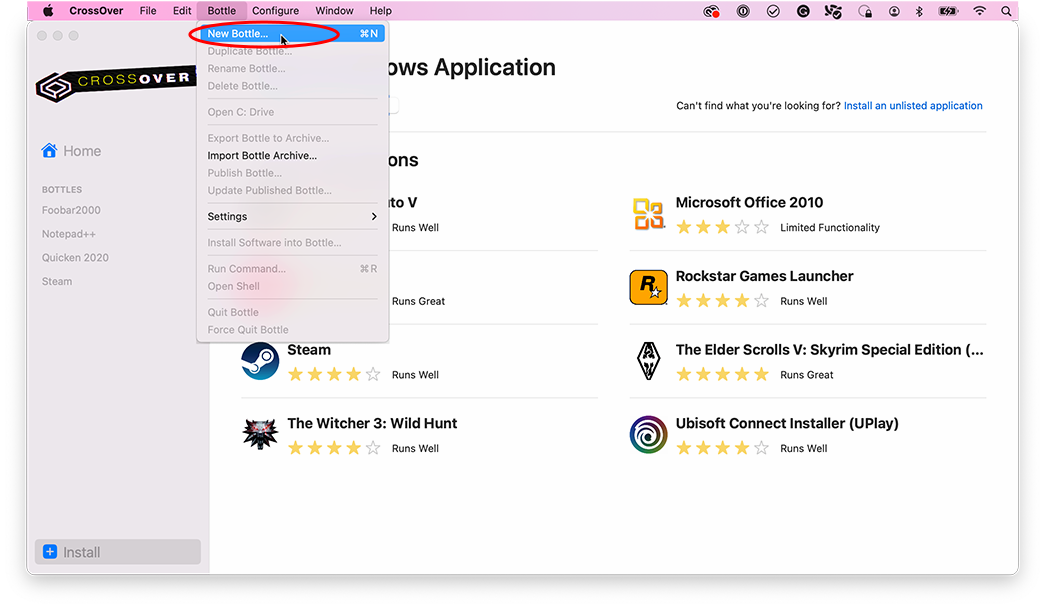
Task: Click the battery status indicator
Action: click(948, 11)
